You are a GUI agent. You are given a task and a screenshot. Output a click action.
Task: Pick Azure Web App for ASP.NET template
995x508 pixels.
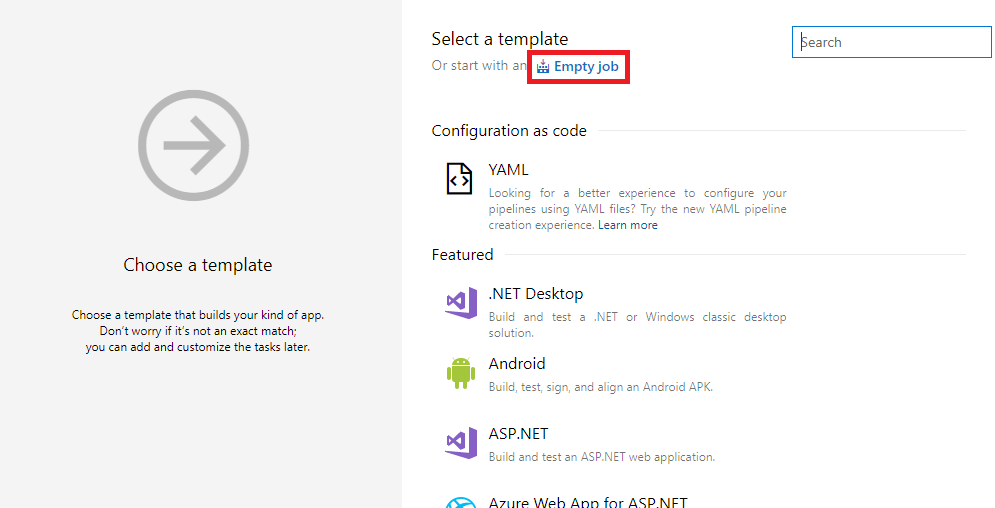click(x=588, y=502)
